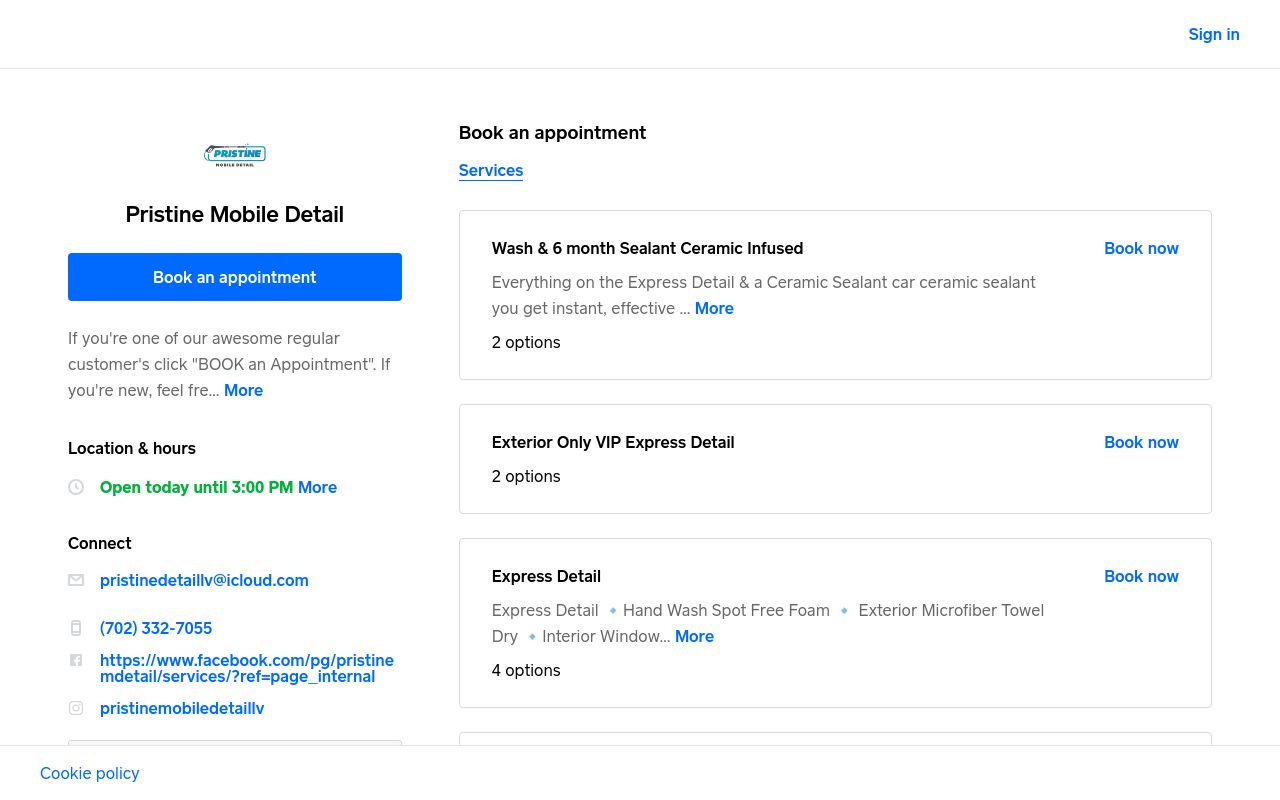The height and width of the screenshot is (800, 1280).
Task: Open the Facebook page URL link
Action: point(247,668)
